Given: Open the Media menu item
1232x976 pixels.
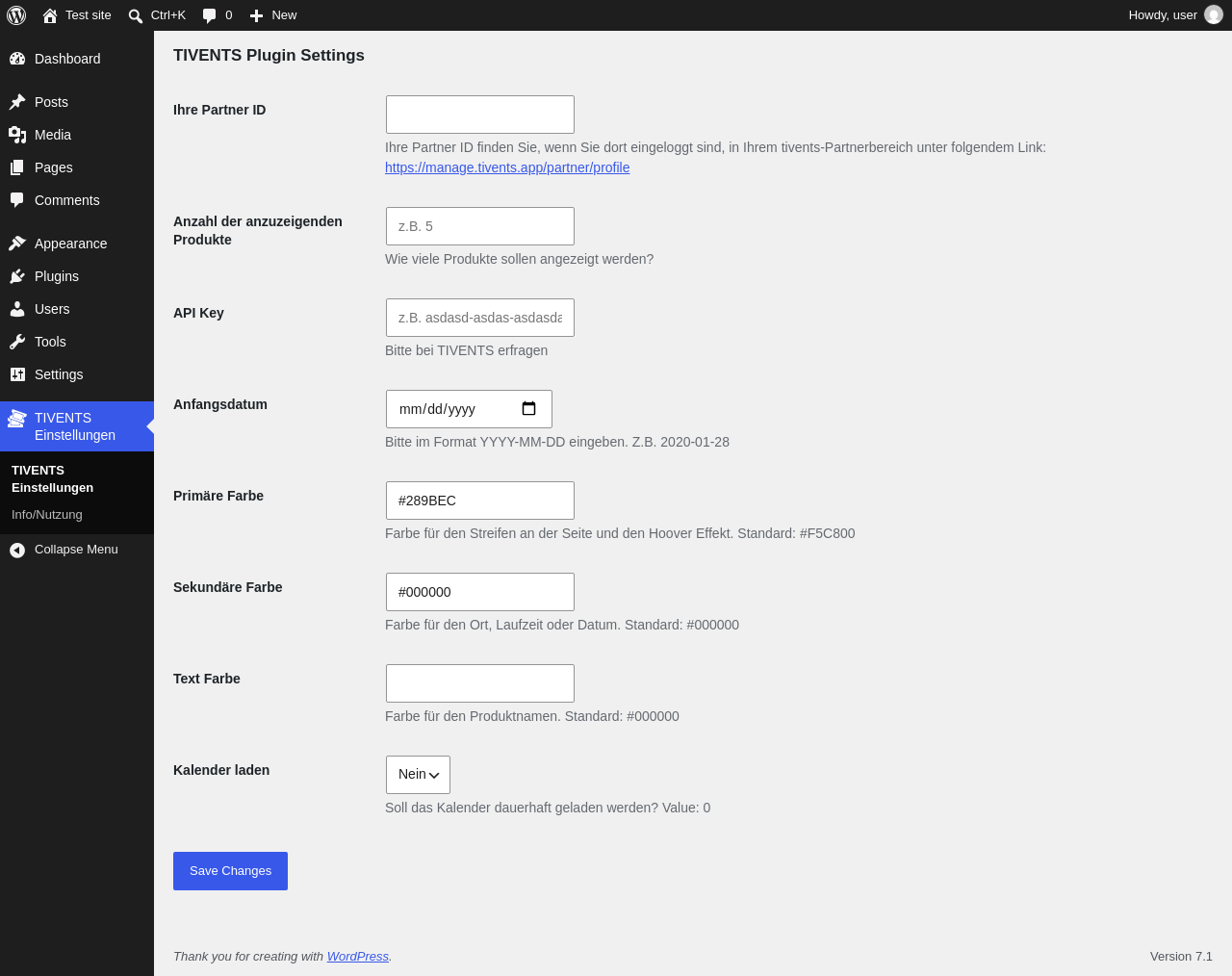Looking at the screenshot, I should pyautogui.click(x=77, y=135).
